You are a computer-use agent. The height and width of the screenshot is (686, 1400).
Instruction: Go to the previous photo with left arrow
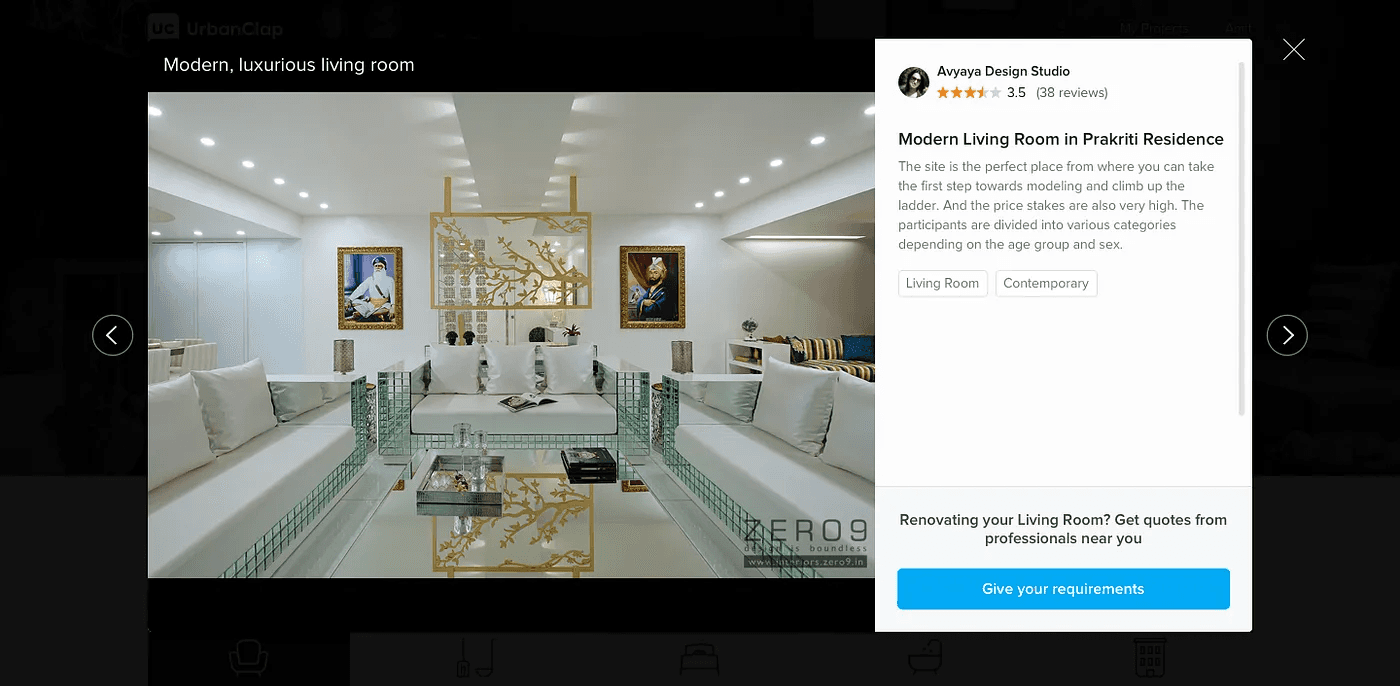tap(112, 335)
